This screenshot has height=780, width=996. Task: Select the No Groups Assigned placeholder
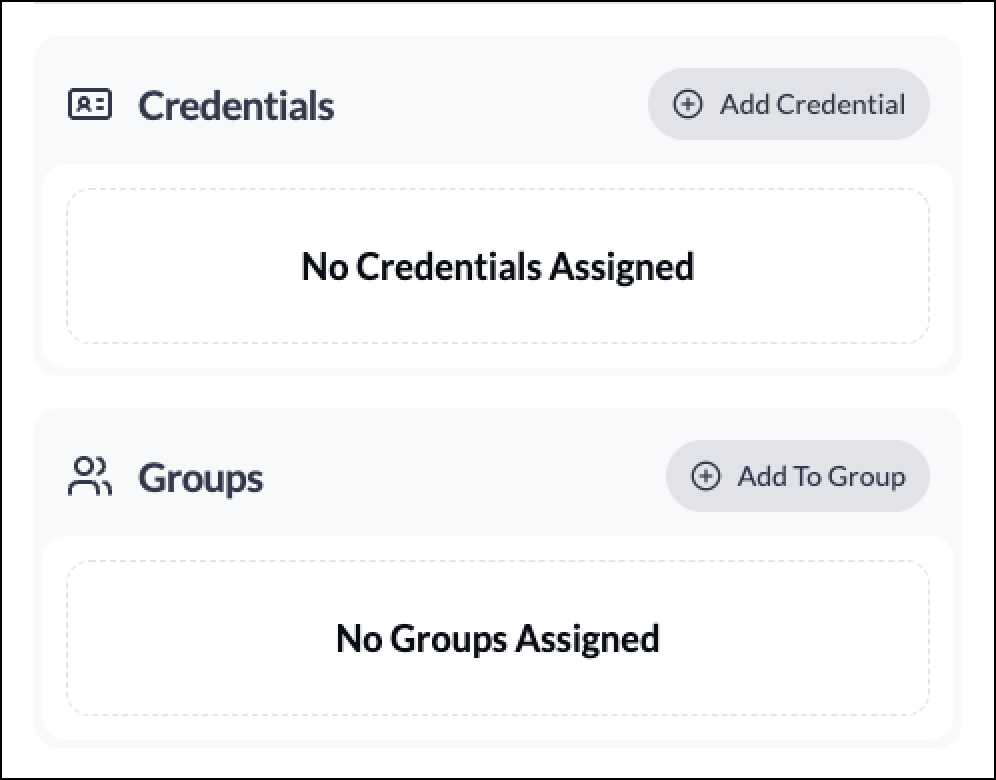498,638
